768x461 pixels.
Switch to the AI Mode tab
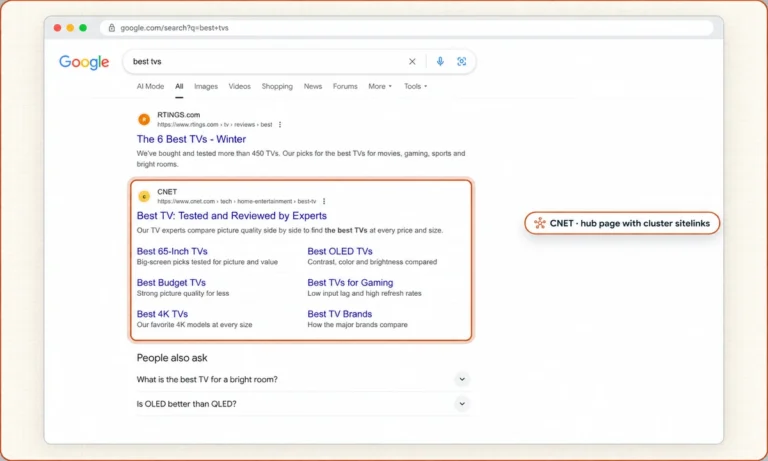pyautogui.click(x=150, y=86)
